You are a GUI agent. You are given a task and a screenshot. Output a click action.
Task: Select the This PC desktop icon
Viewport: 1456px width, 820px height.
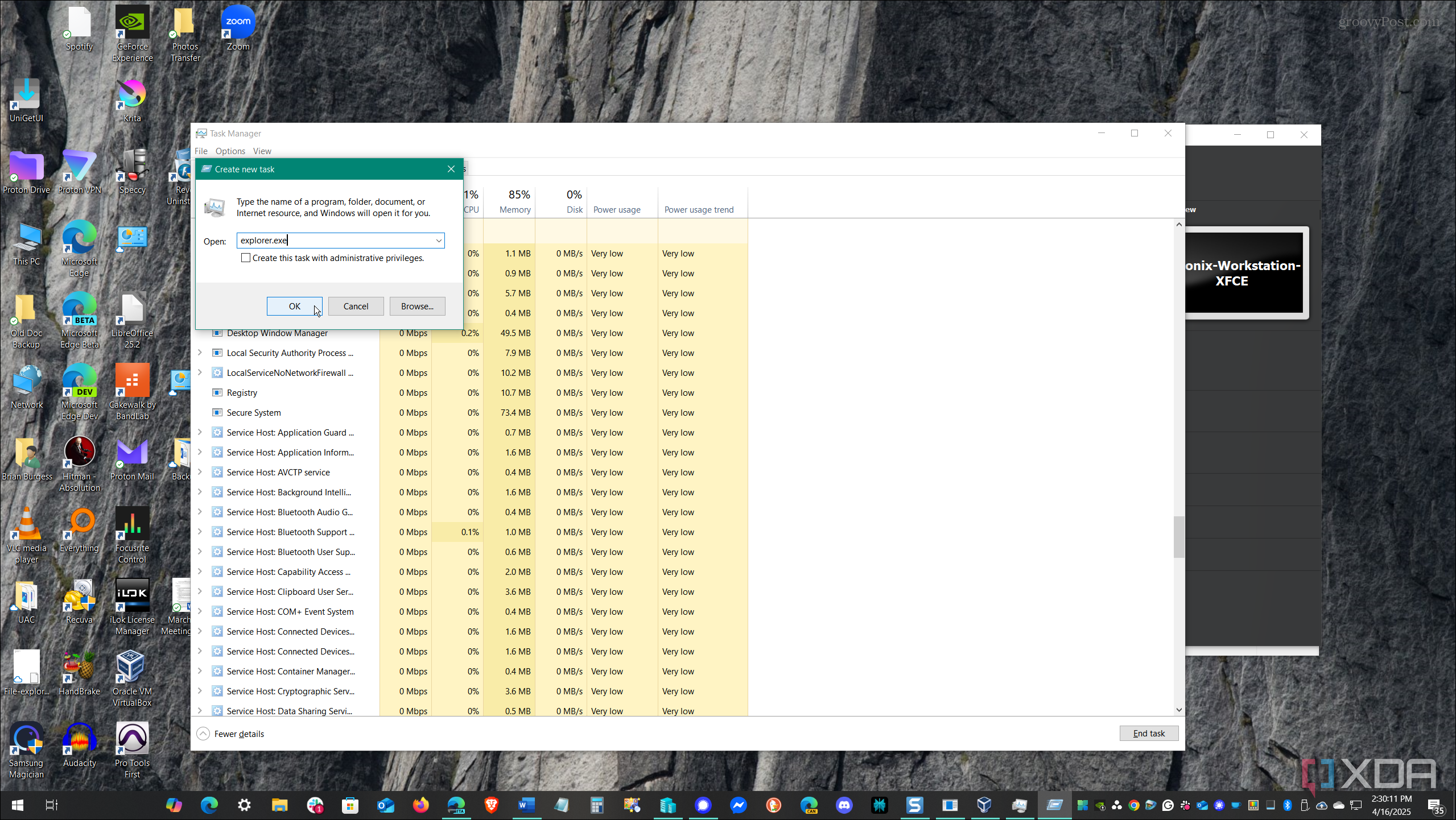click(26, 244)
